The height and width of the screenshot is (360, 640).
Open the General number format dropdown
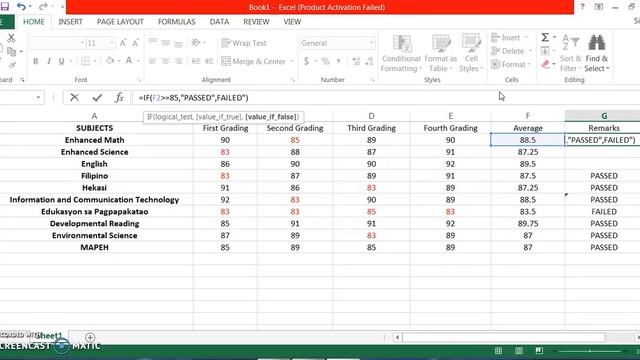click(x=371, y=43)
